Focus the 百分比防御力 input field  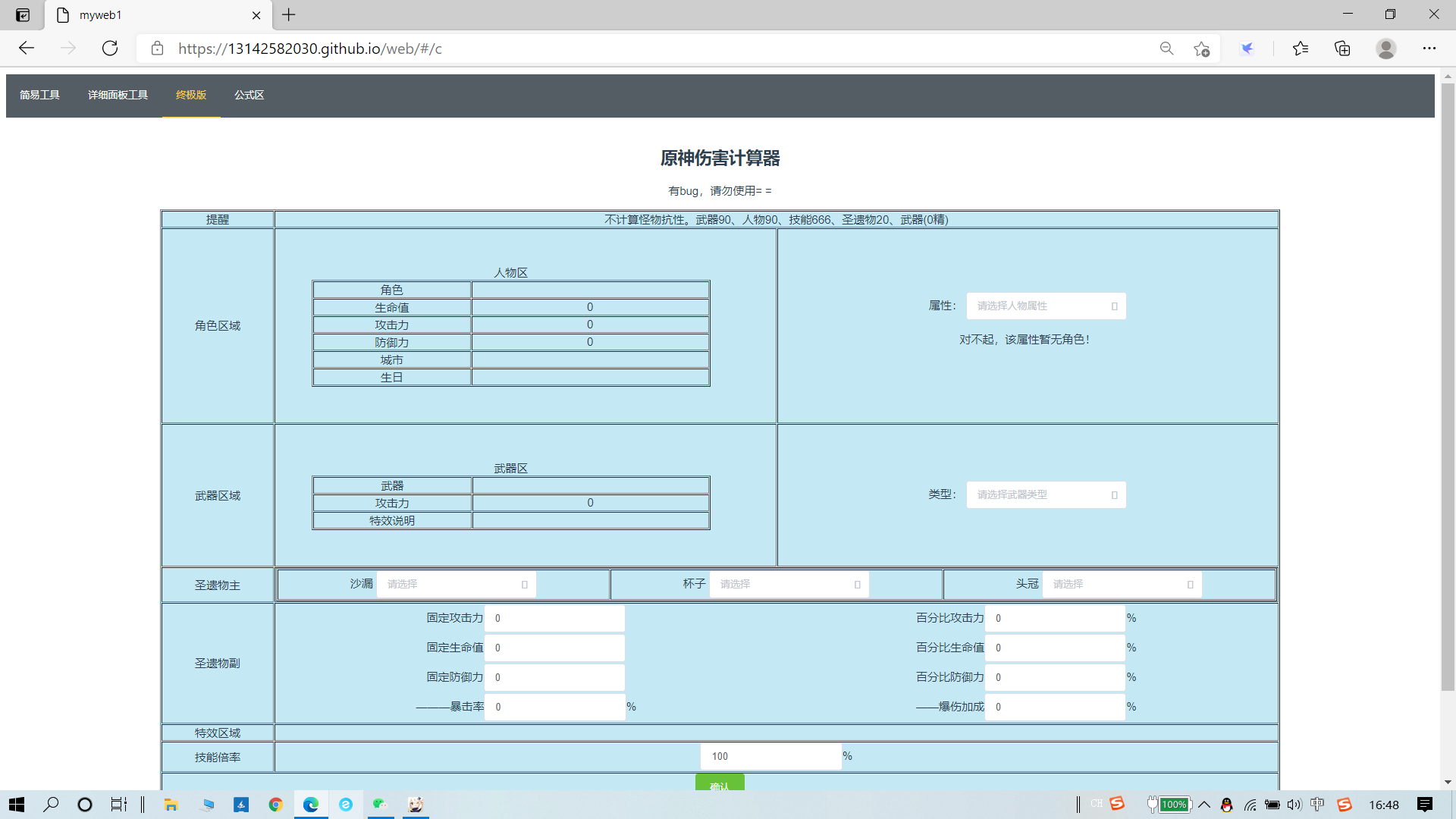pos(1055,677)
